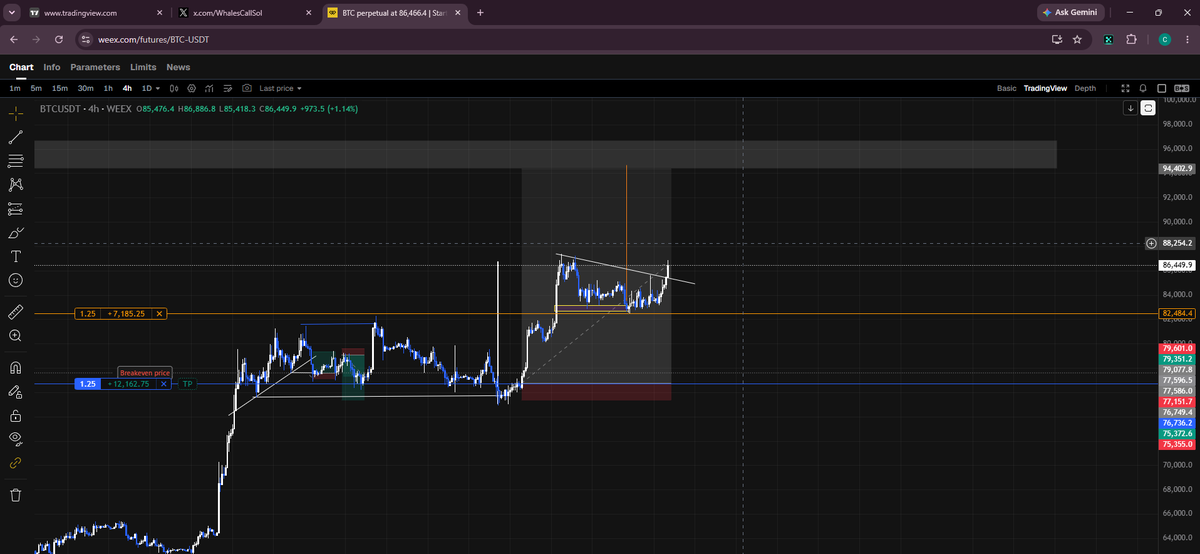The width and height of the screenshot is (1200, 554).
Task: Open a new browser tab
Action: (480, 13)
